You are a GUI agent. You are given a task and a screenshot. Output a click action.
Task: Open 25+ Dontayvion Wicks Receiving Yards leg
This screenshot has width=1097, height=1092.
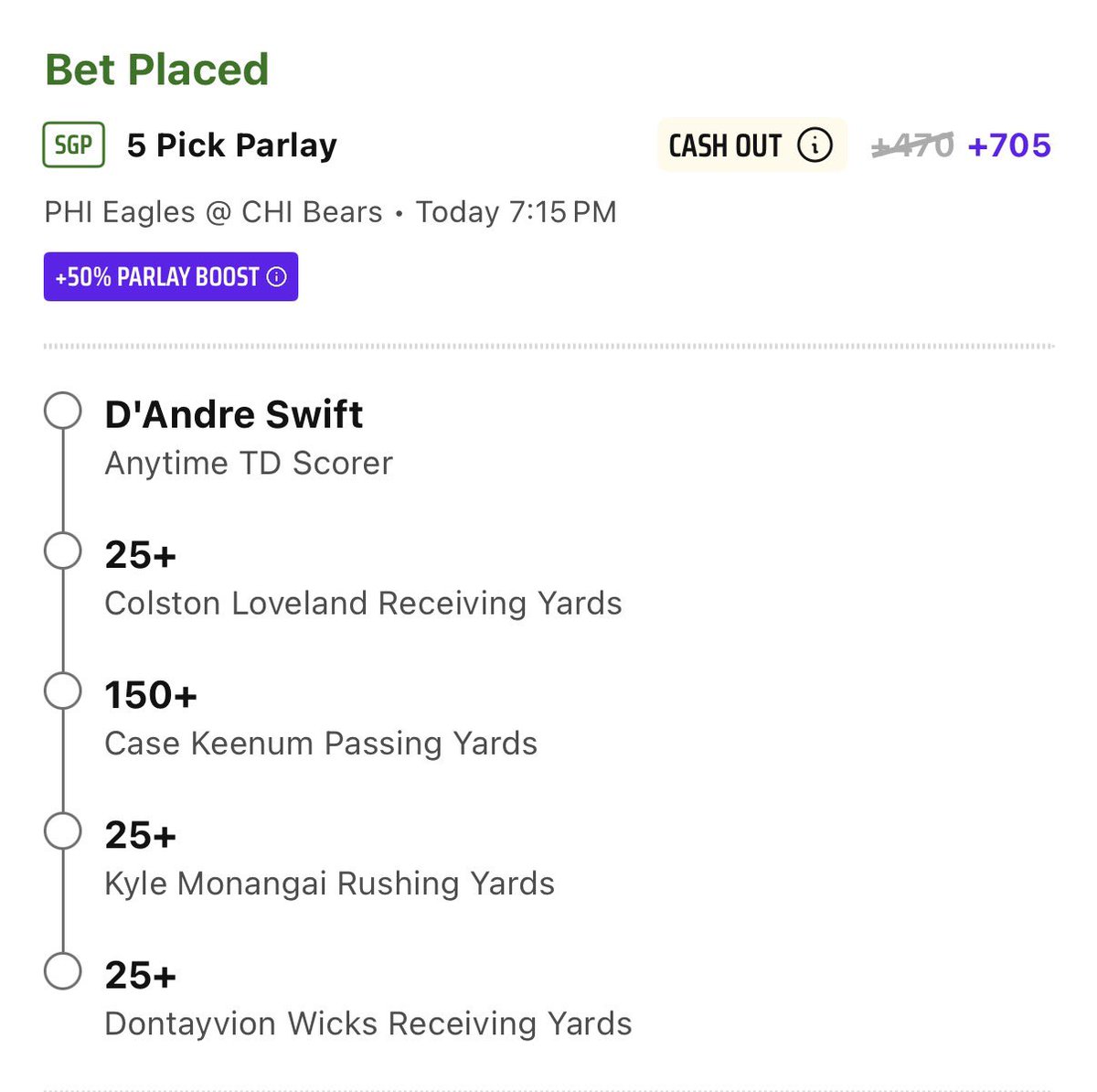[x=368, y=998]
